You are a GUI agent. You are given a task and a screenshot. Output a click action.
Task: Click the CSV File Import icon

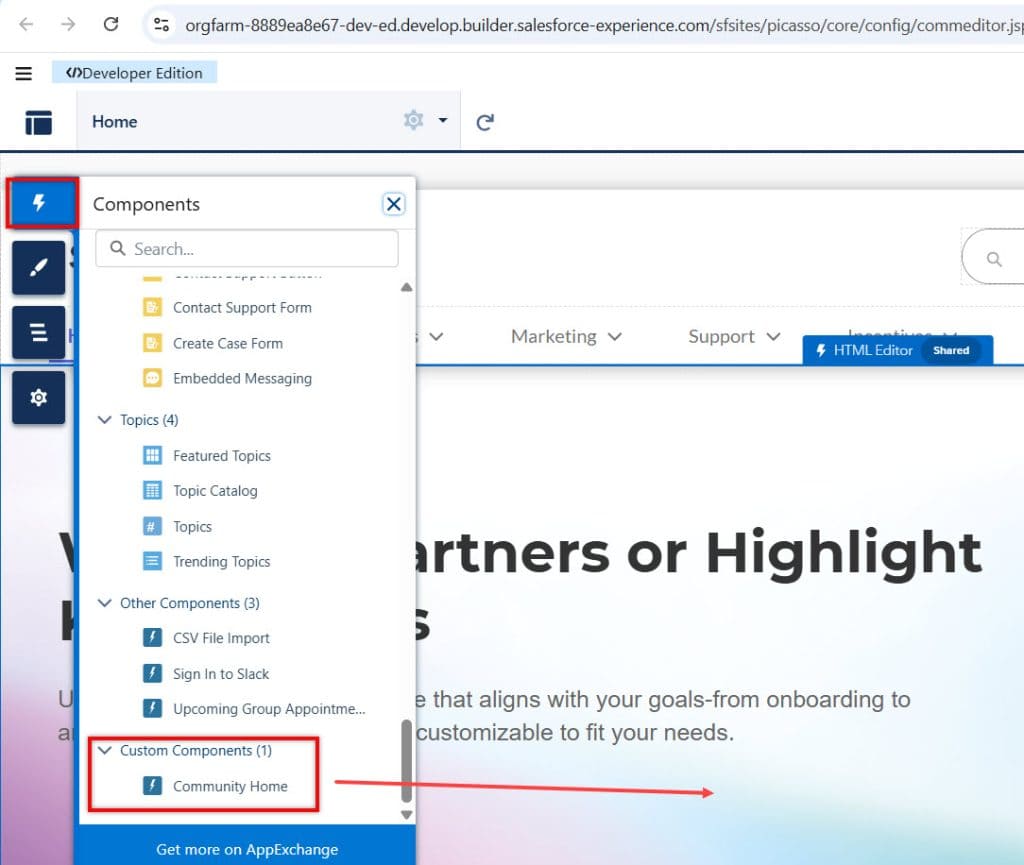(x=152, y=638)
